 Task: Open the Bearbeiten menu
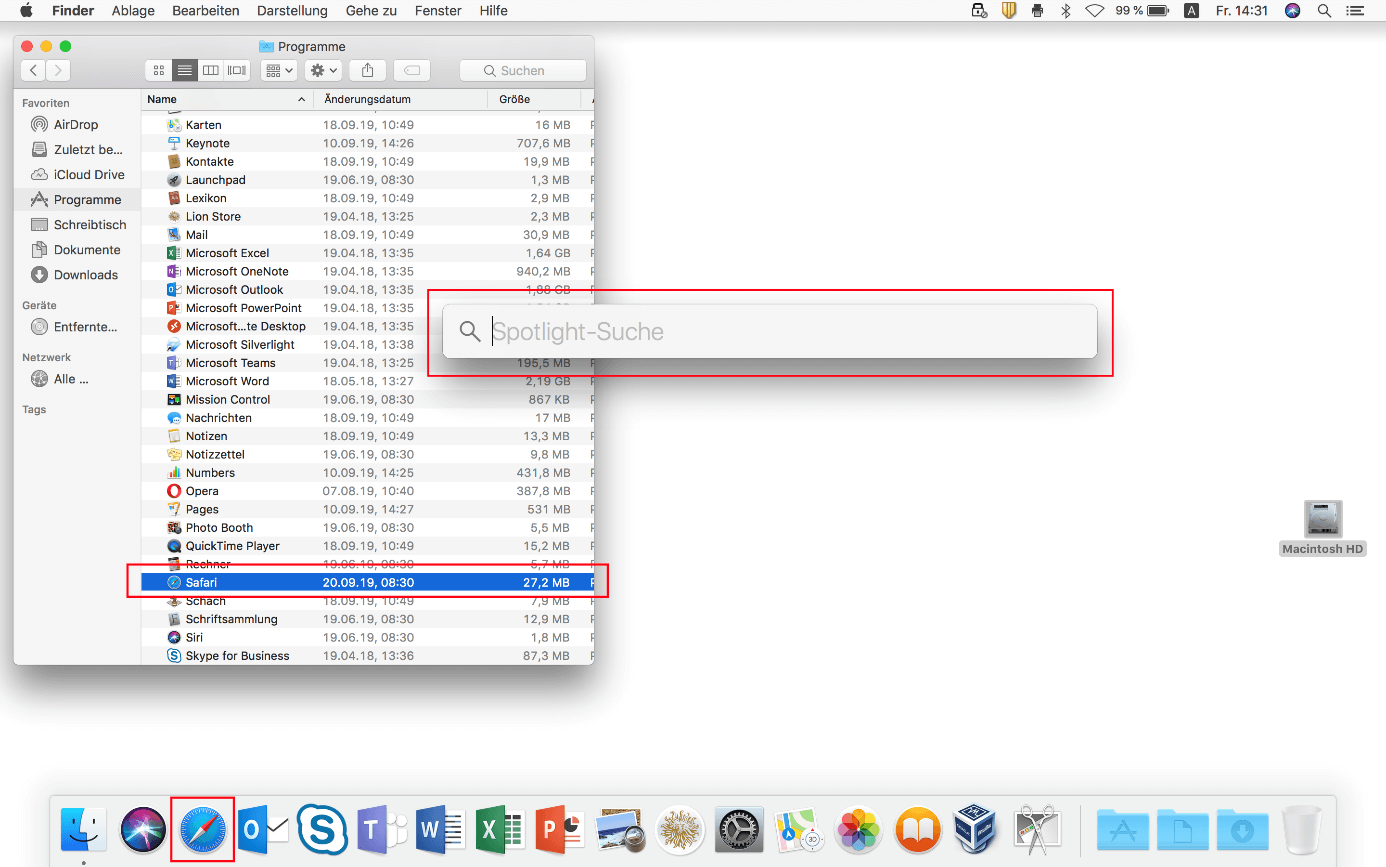(206, 11)
